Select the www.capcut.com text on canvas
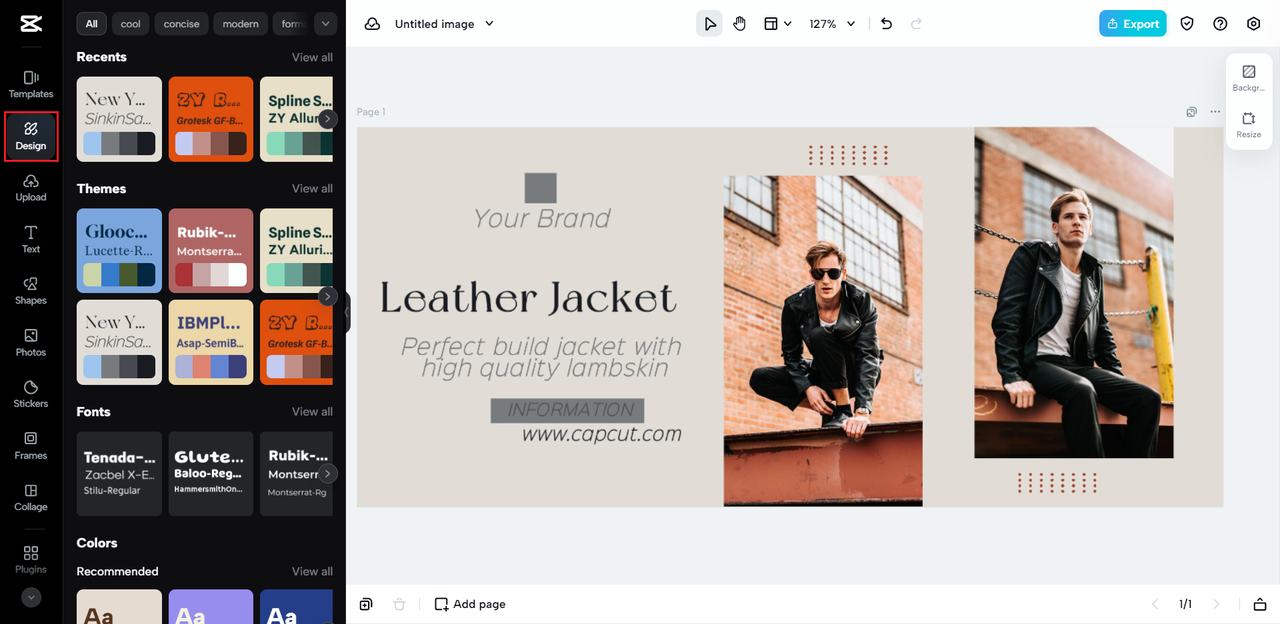1280x624 pixels. pos(602,434)
